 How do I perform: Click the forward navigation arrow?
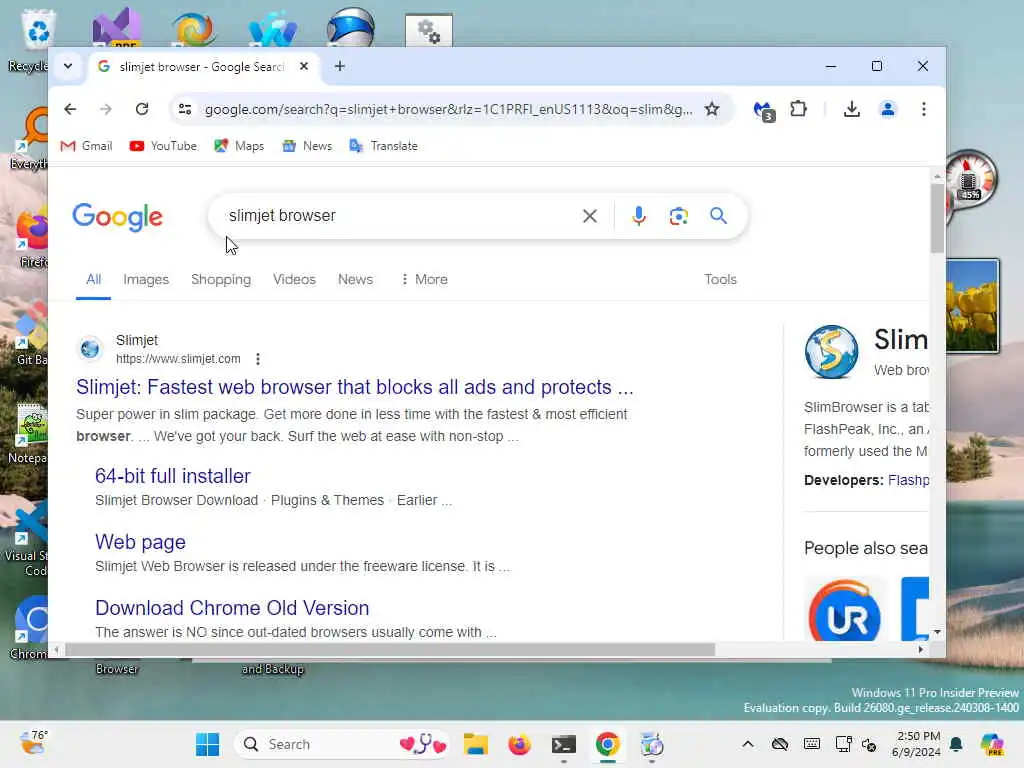106,109
